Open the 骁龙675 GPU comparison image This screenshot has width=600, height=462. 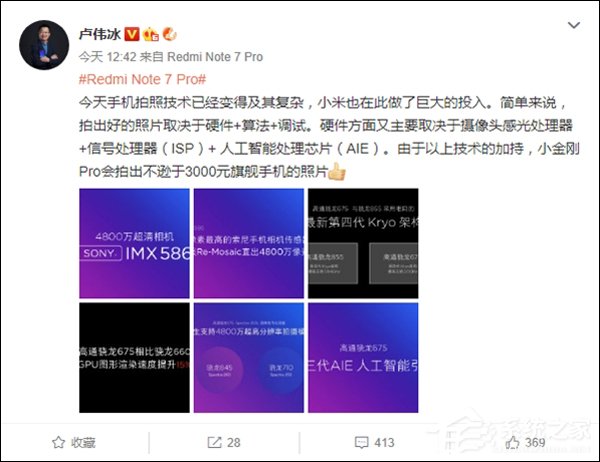[134, 358]
